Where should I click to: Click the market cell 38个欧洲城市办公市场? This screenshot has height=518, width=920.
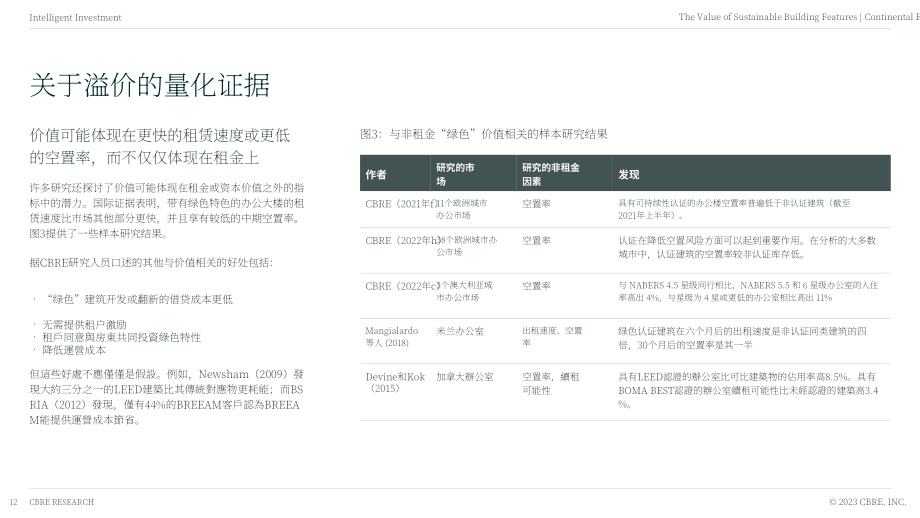click(466, 246)
